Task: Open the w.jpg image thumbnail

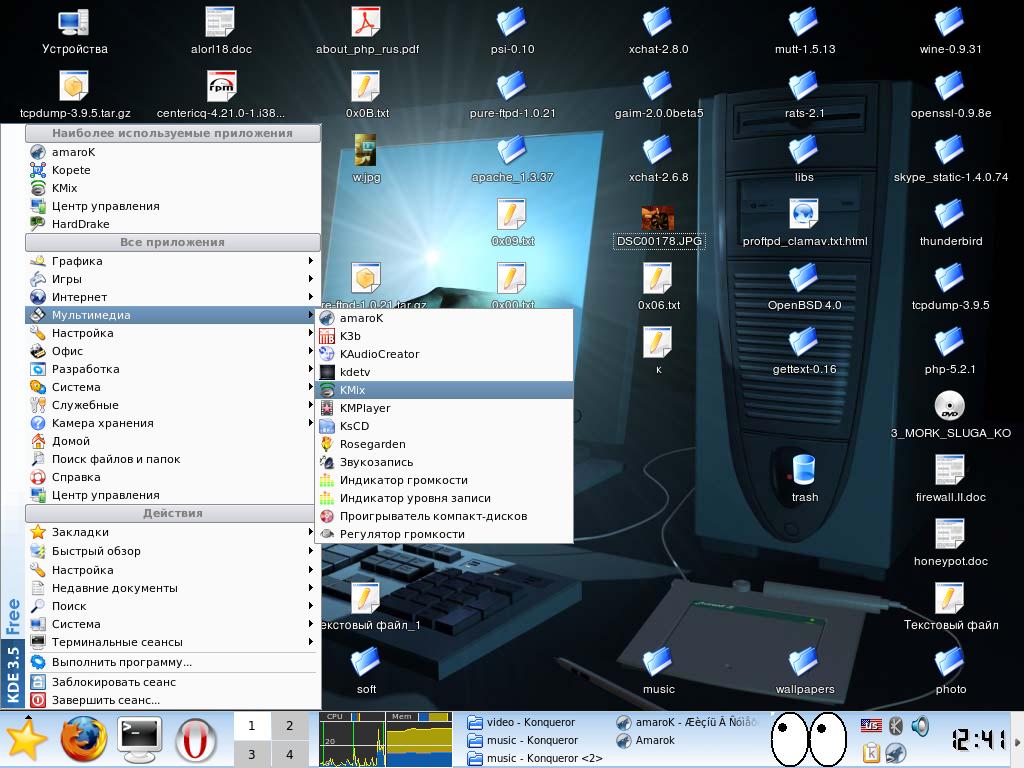Action: point(366,159)
